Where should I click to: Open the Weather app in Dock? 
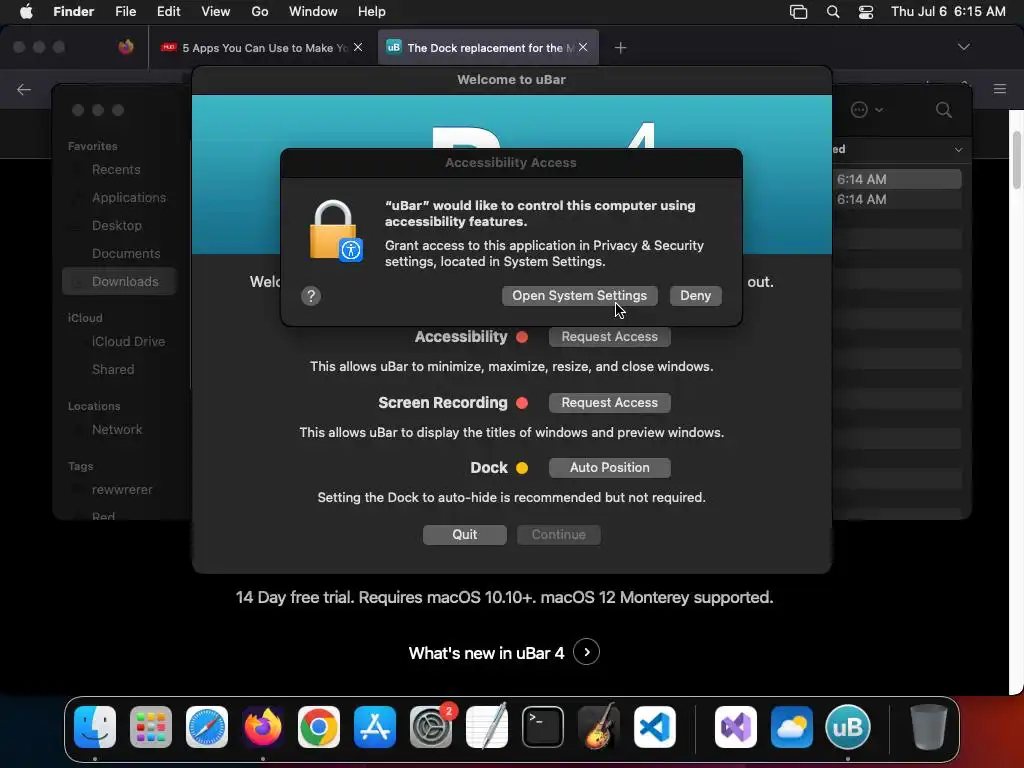pyautogui.click(x=792, y=727)
